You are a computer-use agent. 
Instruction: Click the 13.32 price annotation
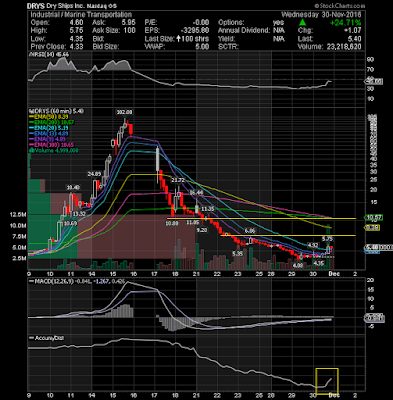[x=78, y=214]
